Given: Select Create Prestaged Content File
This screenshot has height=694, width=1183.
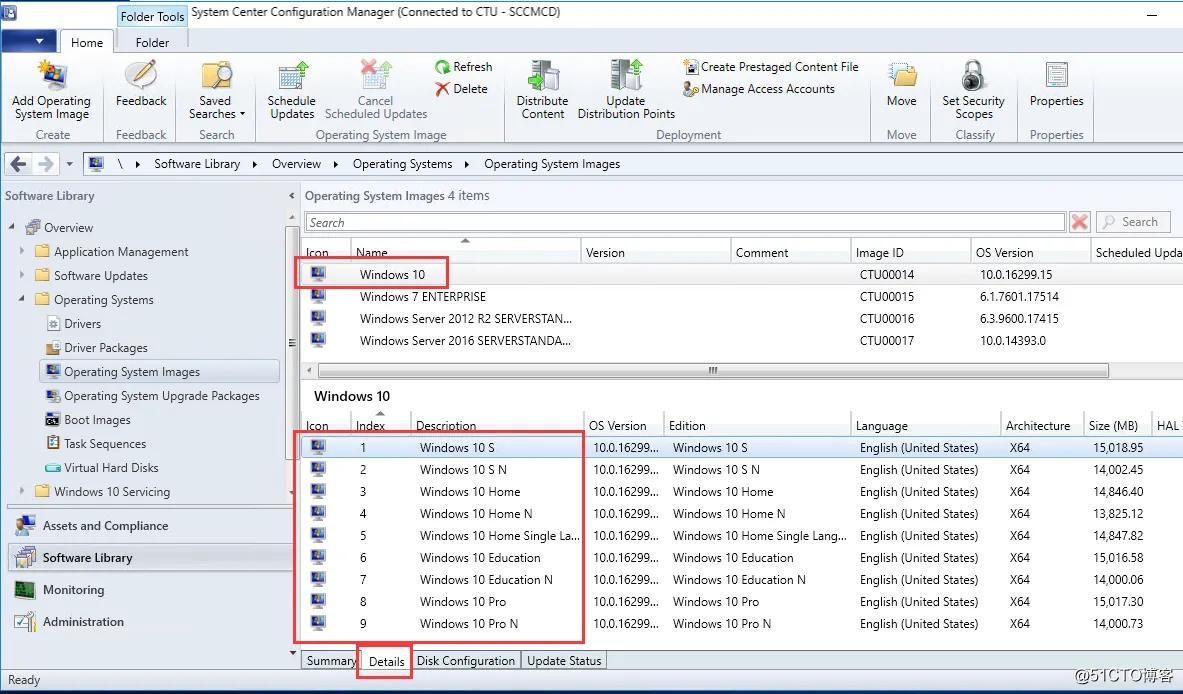Looking at the screenshot, I should click(771, 67).
